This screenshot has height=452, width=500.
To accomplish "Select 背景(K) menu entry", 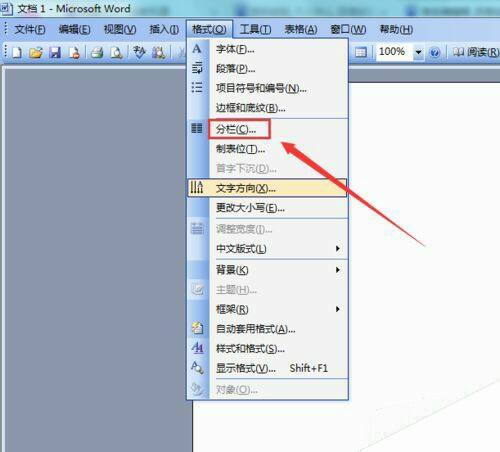I will [267, 270].
